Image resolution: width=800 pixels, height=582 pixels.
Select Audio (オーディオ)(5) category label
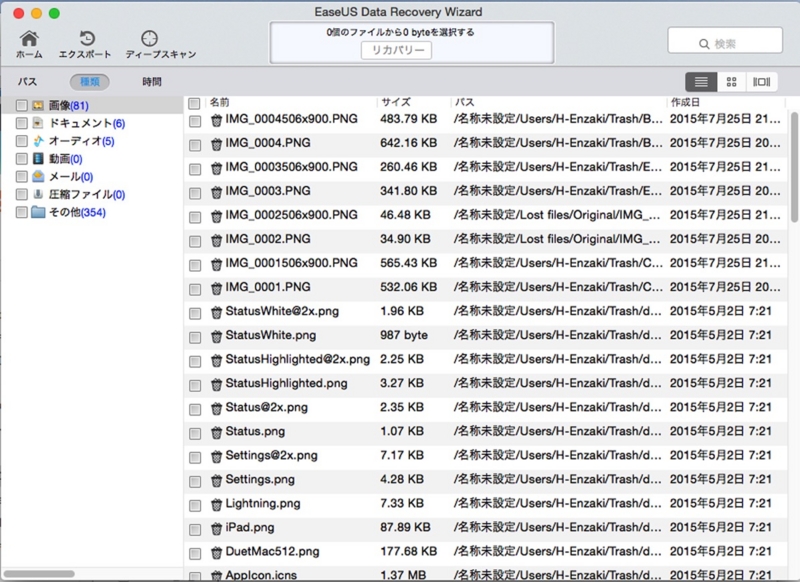point(82,141)
